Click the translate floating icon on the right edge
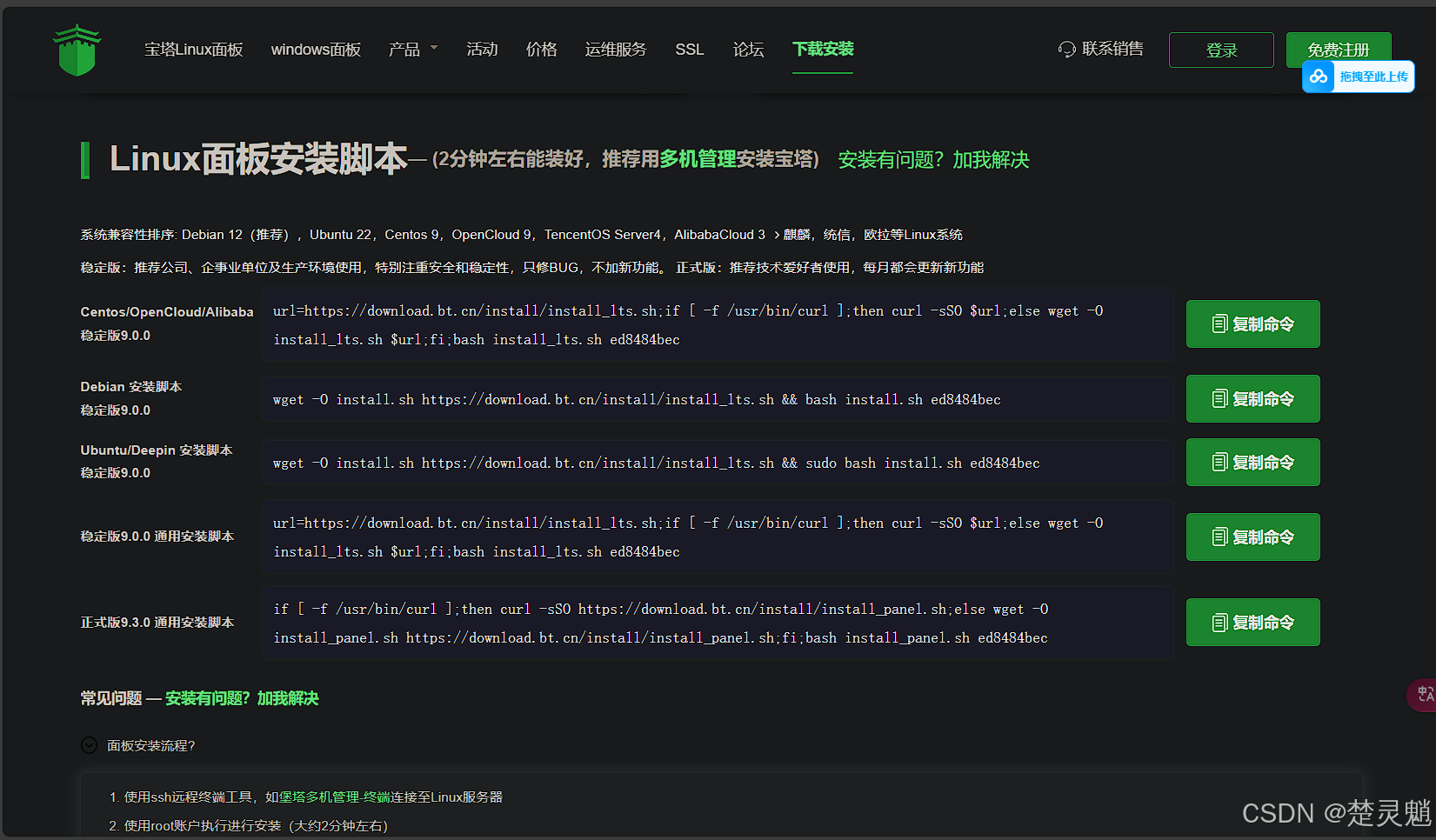 pyautogui.click(x=1423, y=695)
